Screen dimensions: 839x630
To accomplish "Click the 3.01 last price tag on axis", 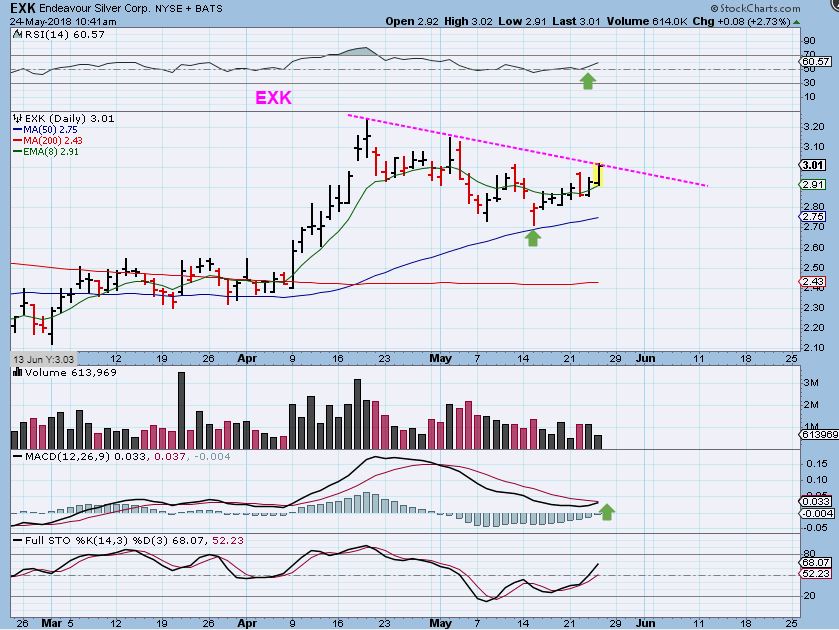I will (813, 165).
